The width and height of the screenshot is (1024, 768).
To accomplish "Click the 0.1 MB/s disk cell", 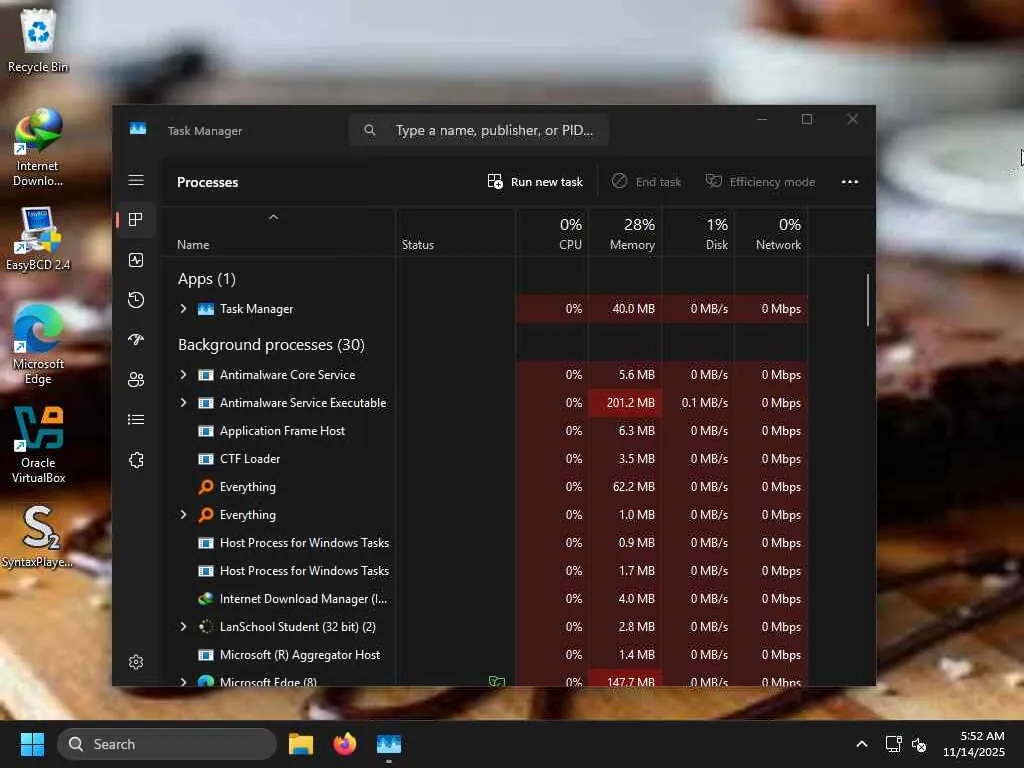I will pos(698,403).
